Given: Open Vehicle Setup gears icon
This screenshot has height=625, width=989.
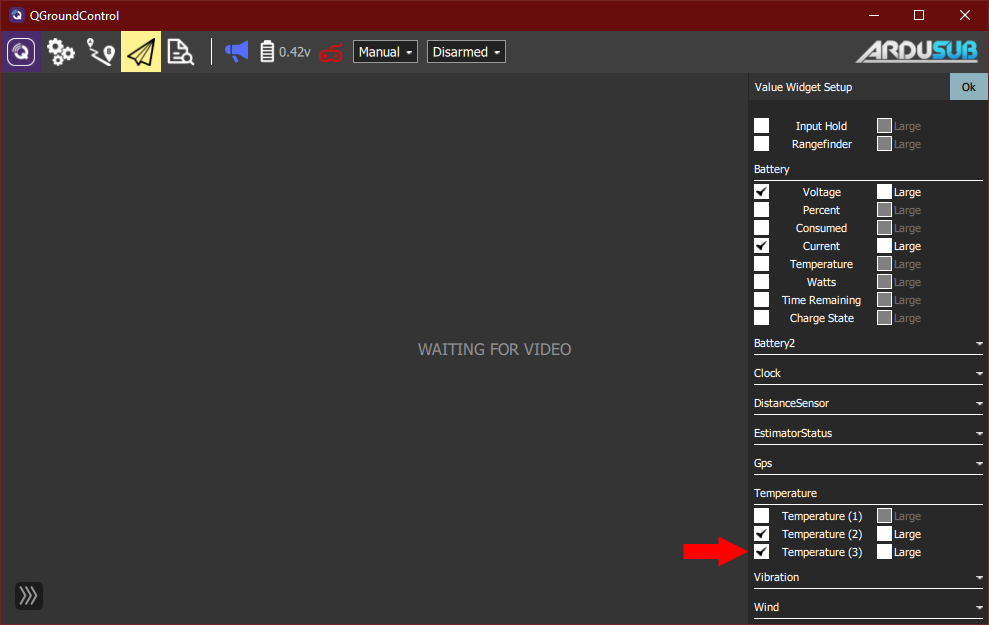Looking at the screenshot, I should click(x=61, y=52).
